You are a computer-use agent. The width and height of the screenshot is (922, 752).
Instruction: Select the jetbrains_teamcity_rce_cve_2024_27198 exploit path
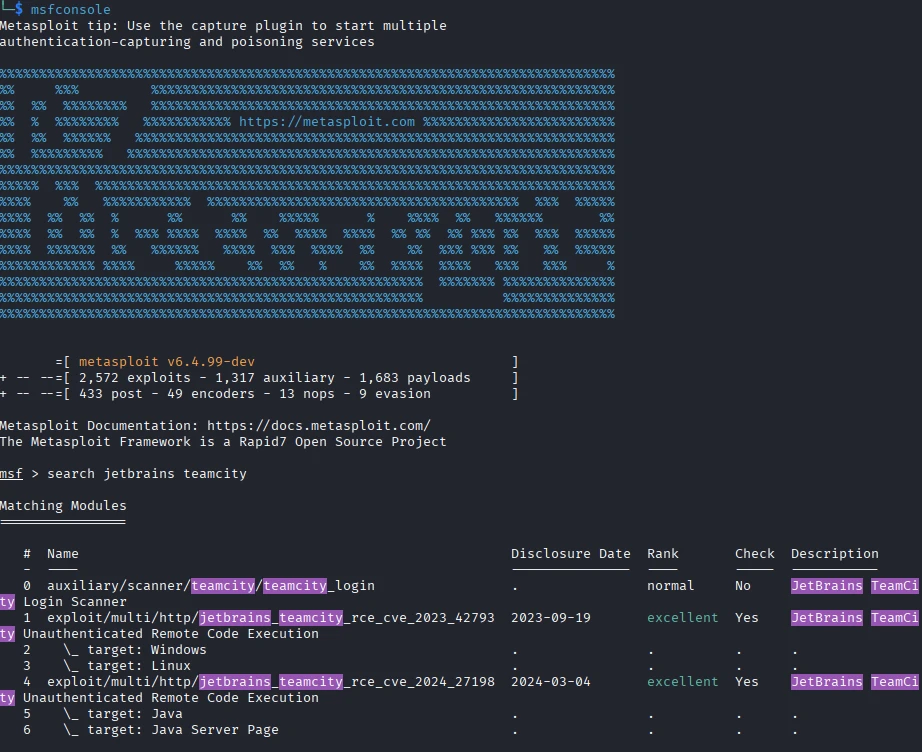pos(270,681)
